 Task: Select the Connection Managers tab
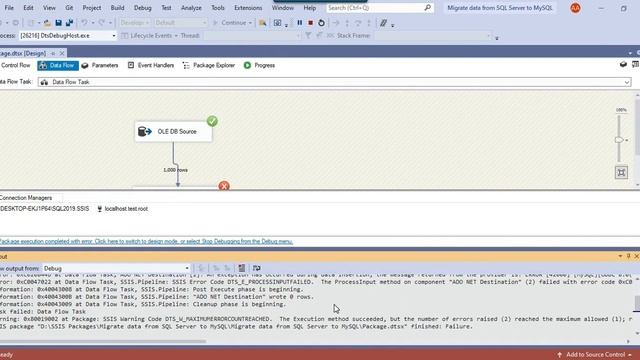[x=26, y=198]
